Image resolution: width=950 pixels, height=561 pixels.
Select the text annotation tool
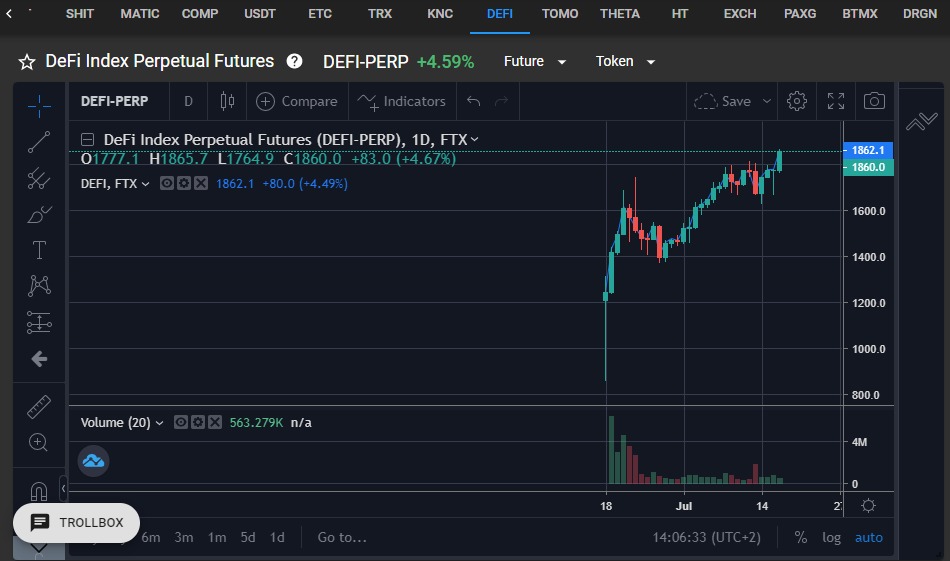(x=39, y=250)
